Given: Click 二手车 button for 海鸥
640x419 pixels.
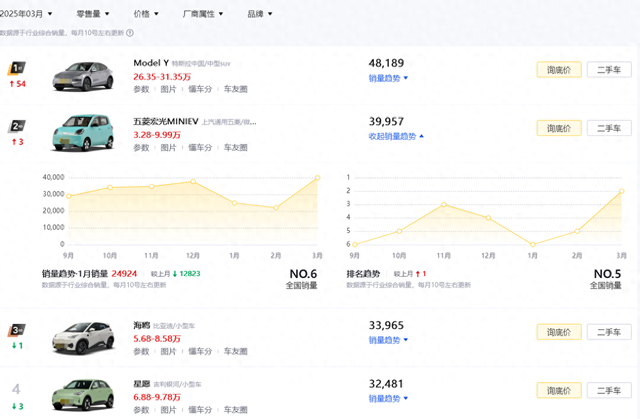Looking at the screenshot, I should point(609,332).
